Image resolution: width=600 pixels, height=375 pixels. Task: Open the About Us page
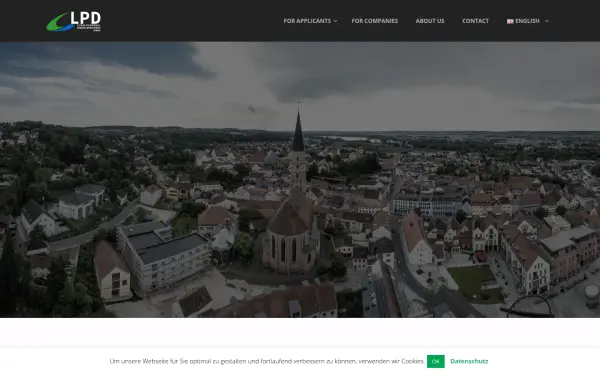click(430, 21)
